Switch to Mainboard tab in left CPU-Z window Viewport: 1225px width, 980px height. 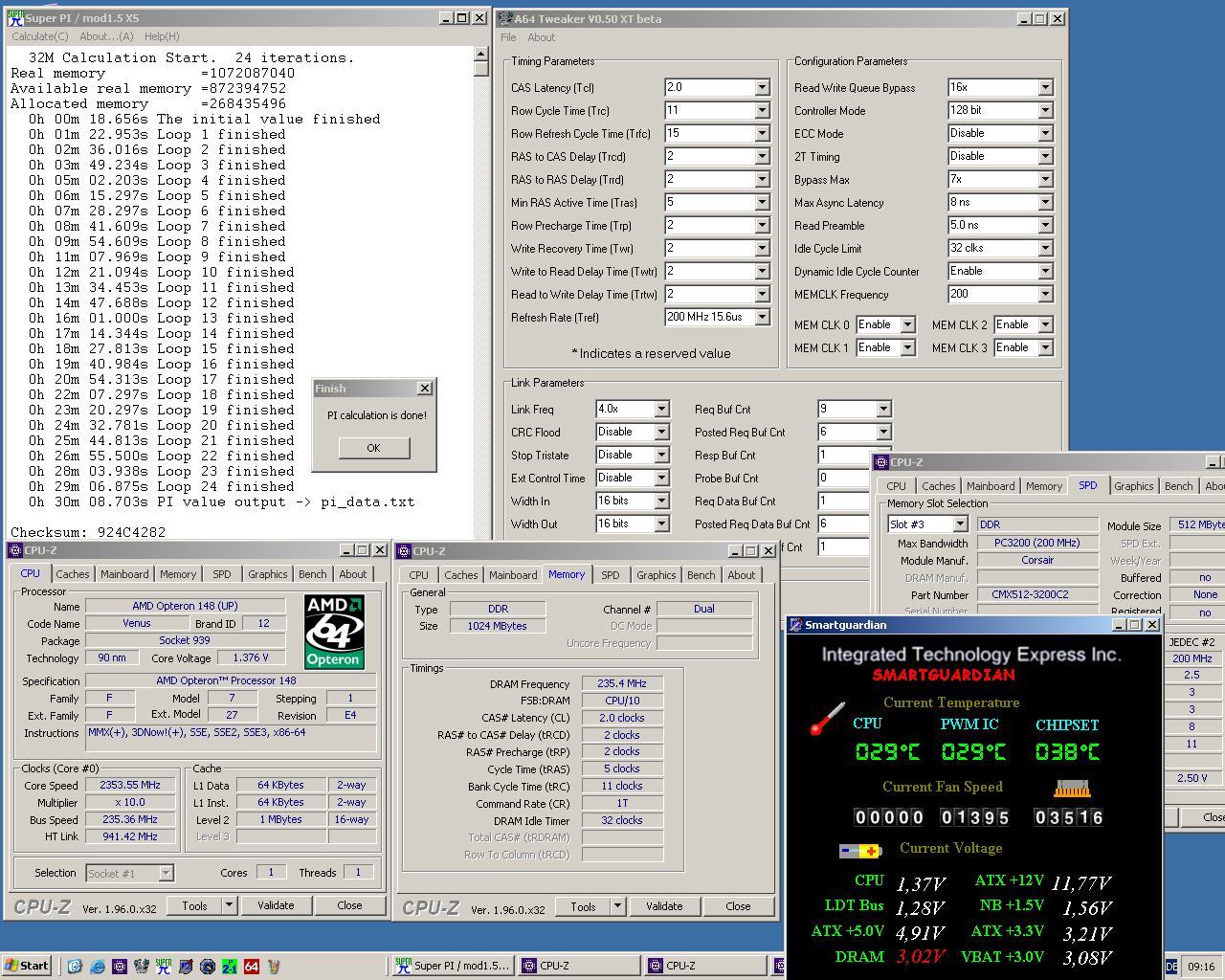[124, 574]
